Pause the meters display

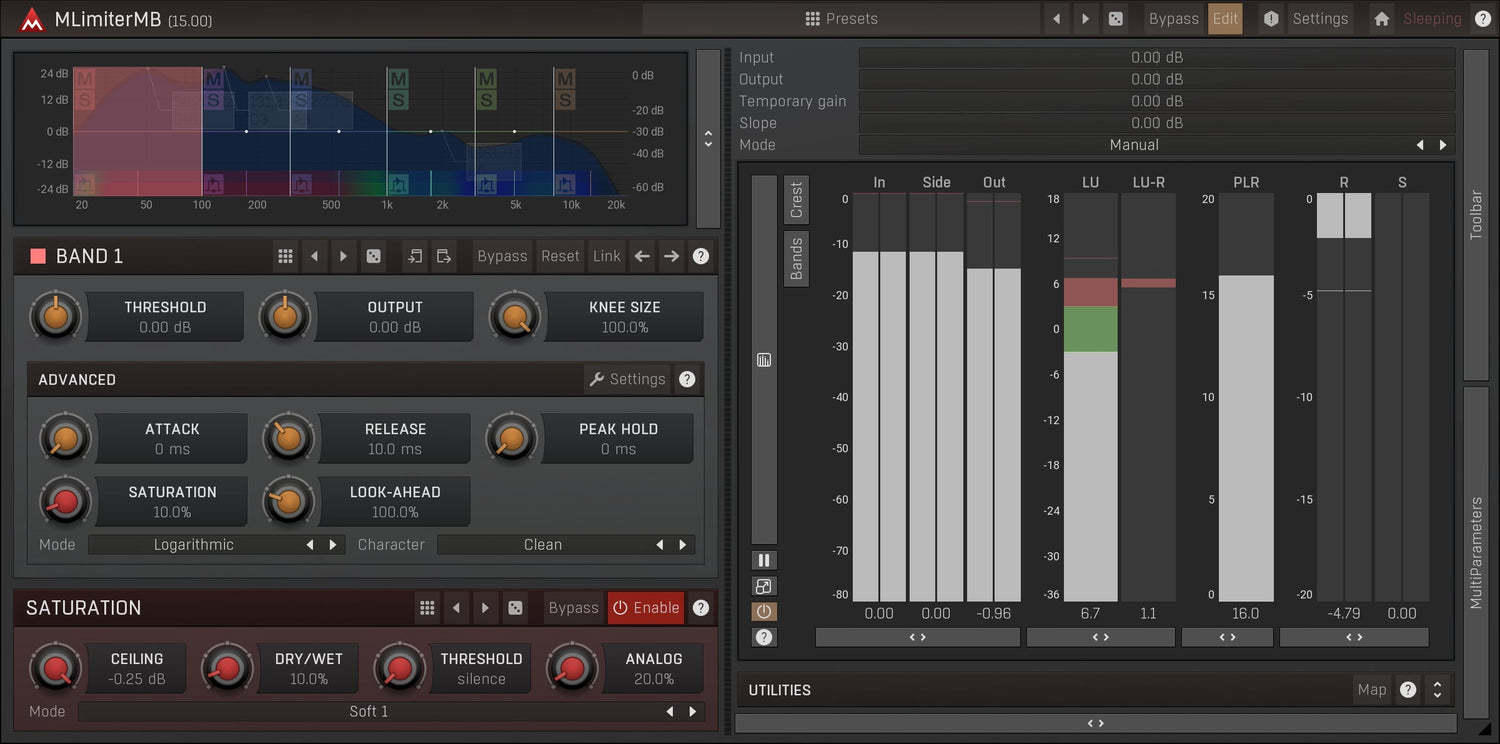765,560
